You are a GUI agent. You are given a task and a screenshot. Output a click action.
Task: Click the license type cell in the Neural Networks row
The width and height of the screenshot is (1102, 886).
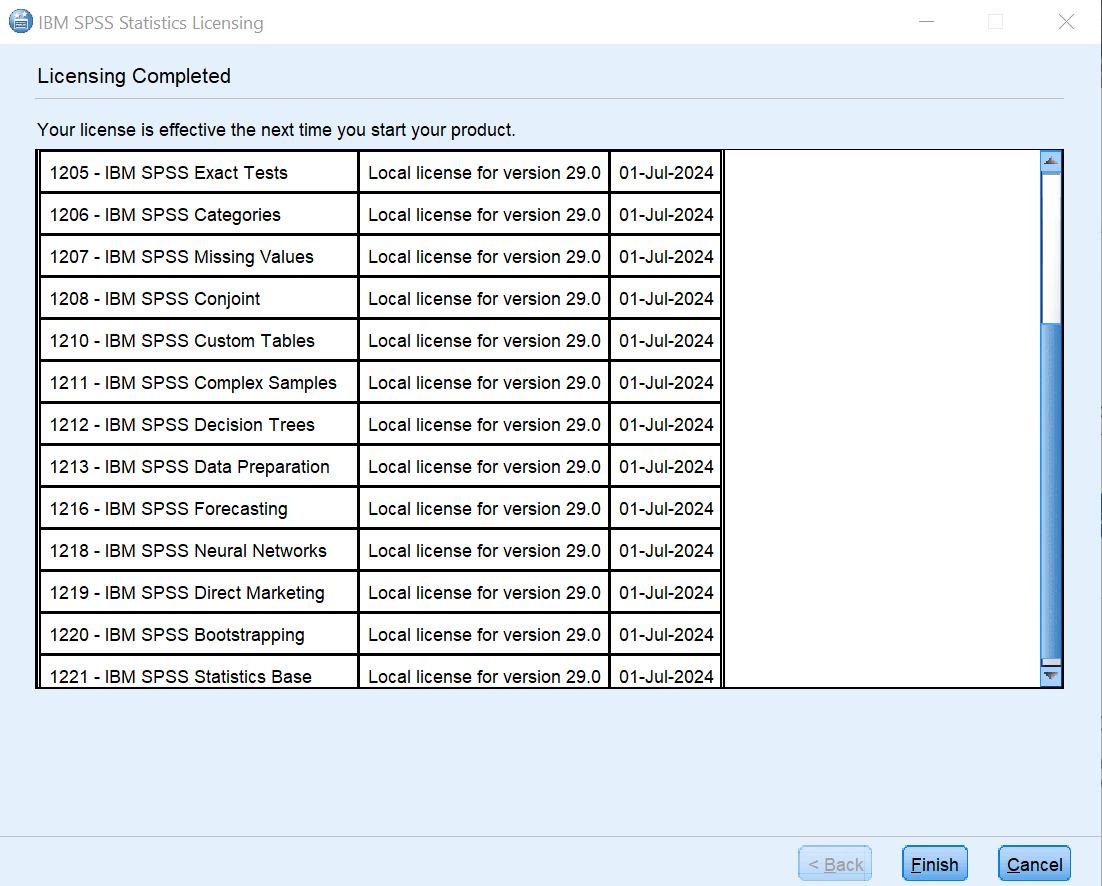click(x=484, y=551)
